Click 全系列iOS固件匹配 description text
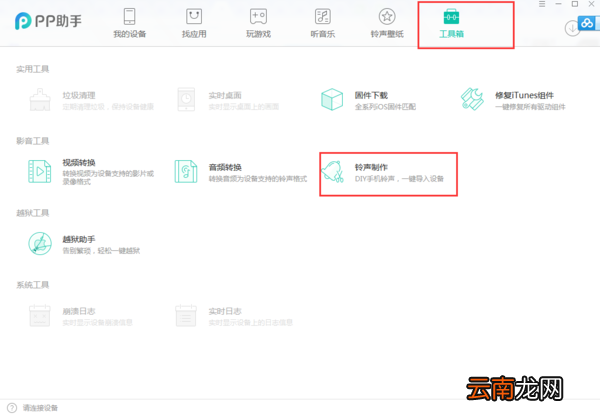Screen dimensions: 600x417 tap(385, 107)
